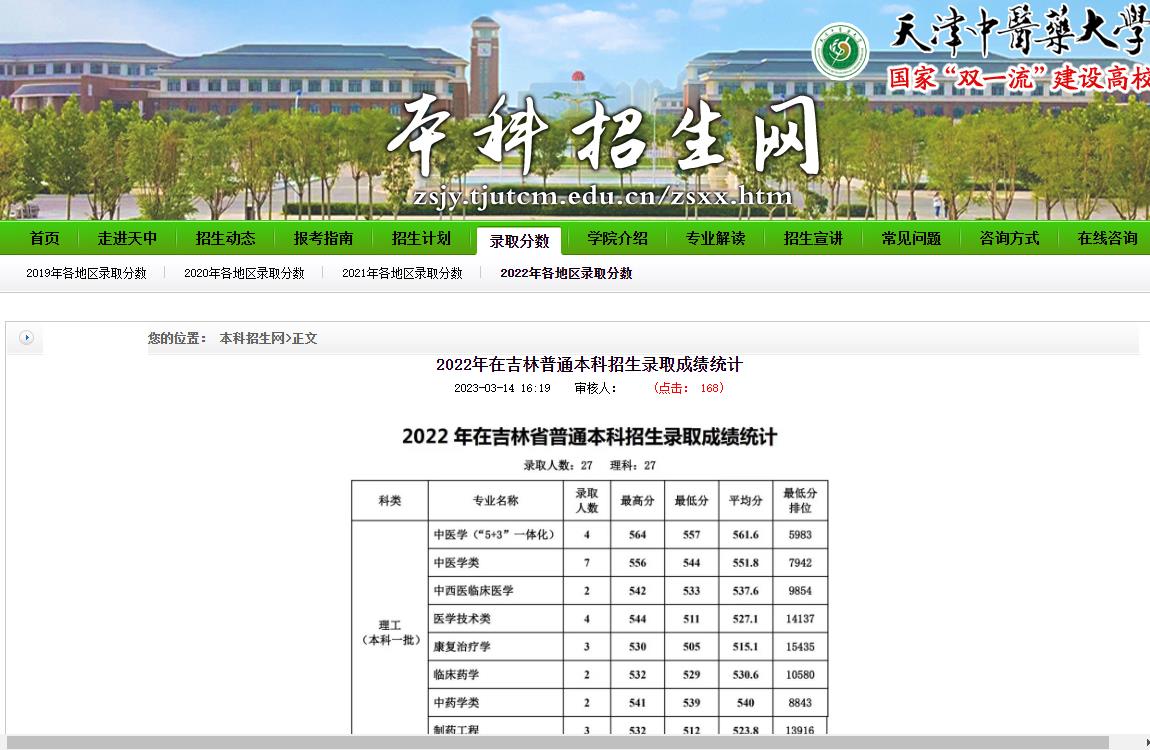
Task: Click the 本科招生网 banner calligraphy title
Action: coord(603,136)
